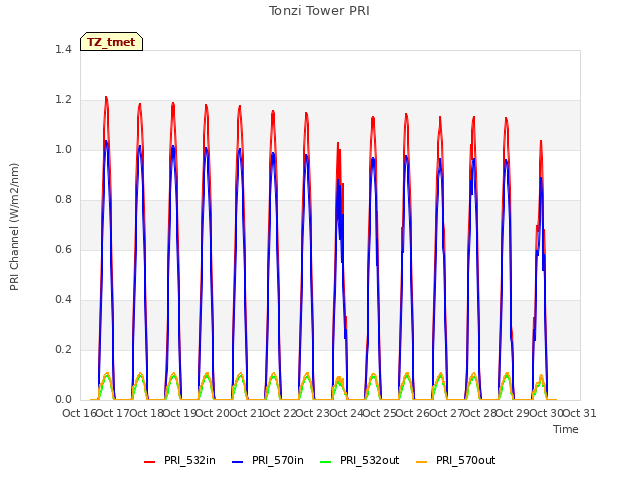Click the 1.2 y-axis tick label
The width and height of the screenshot is (640, 480).
pos(63,100)
